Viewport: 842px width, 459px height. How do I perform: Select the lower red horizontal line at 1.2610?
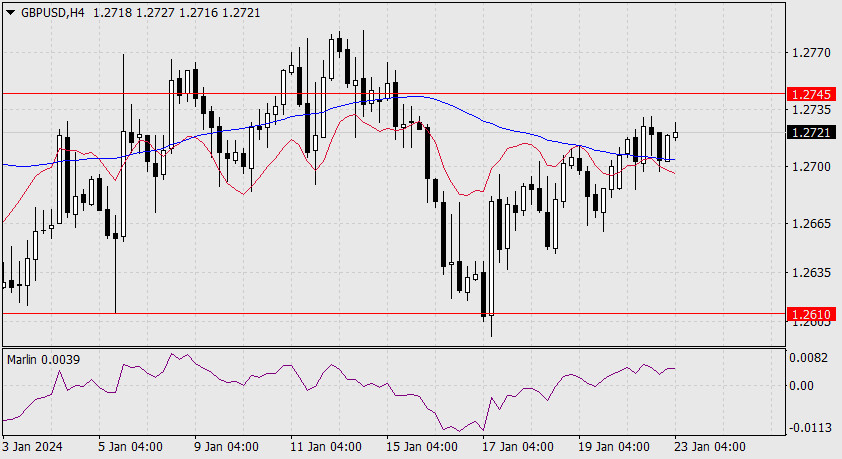click(x=394, y=314)
